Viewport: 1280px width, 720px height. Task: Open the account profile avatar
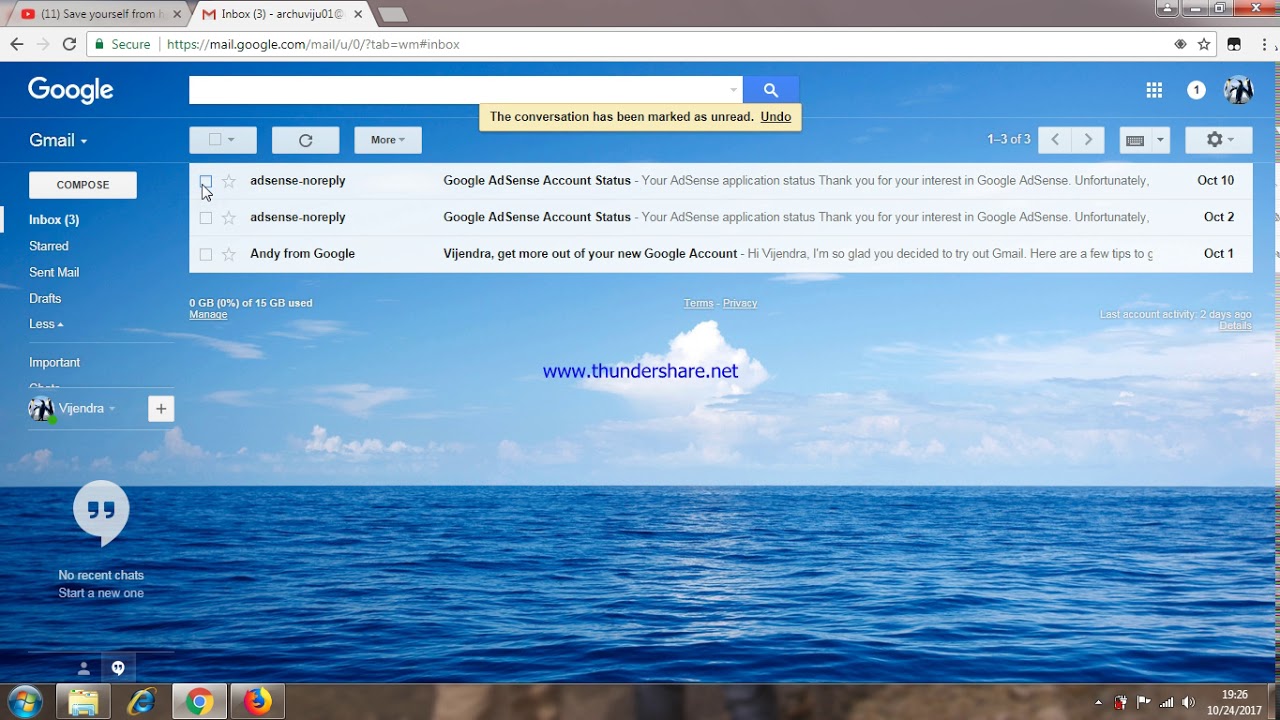[1238, 90]
